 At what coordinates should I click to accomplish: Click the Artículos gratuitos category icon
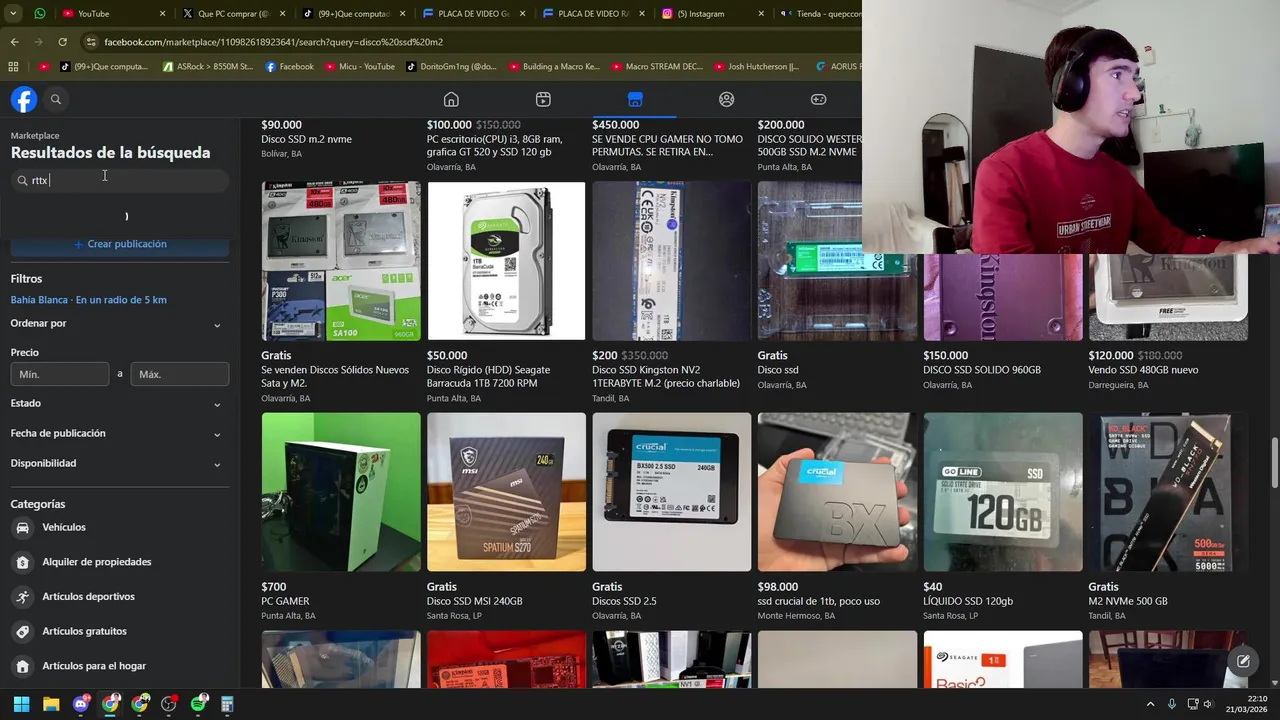23,631
